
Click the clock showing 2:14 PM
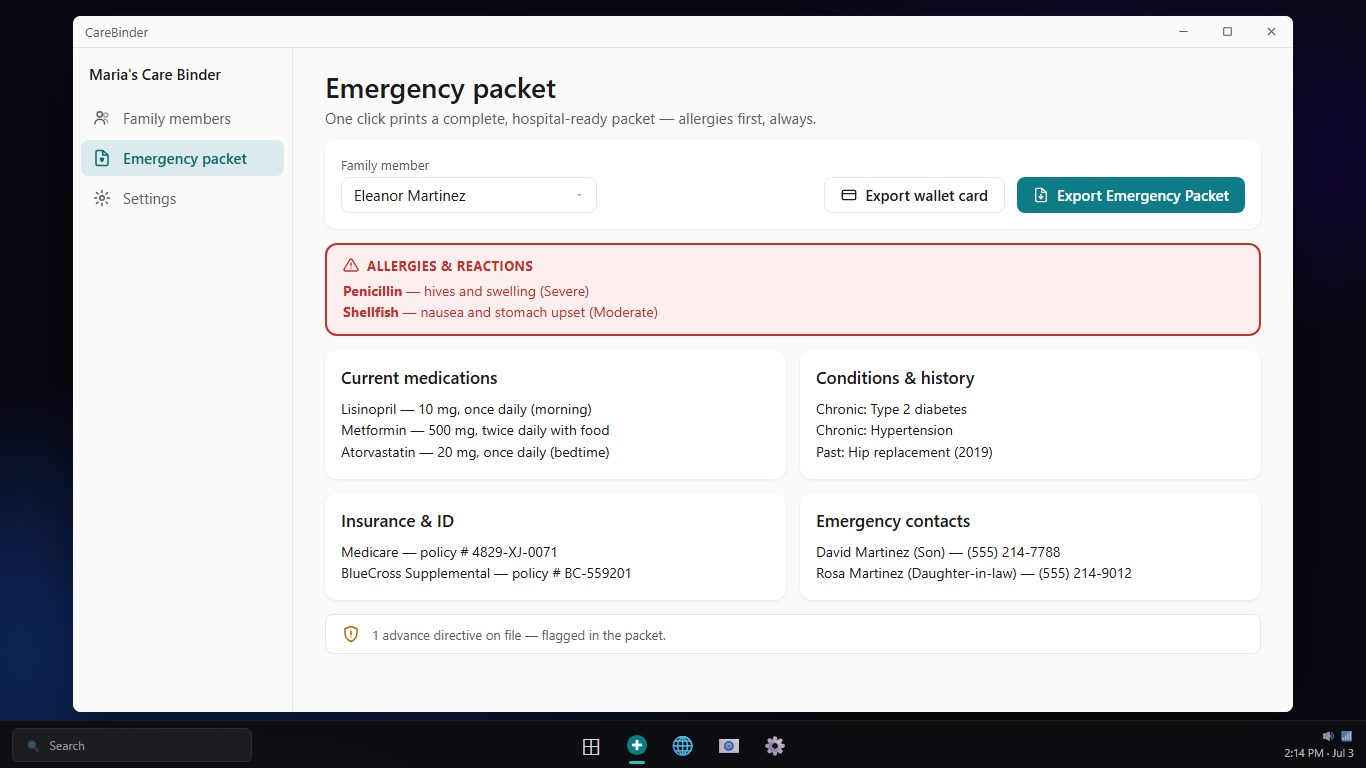(1319, 753)
